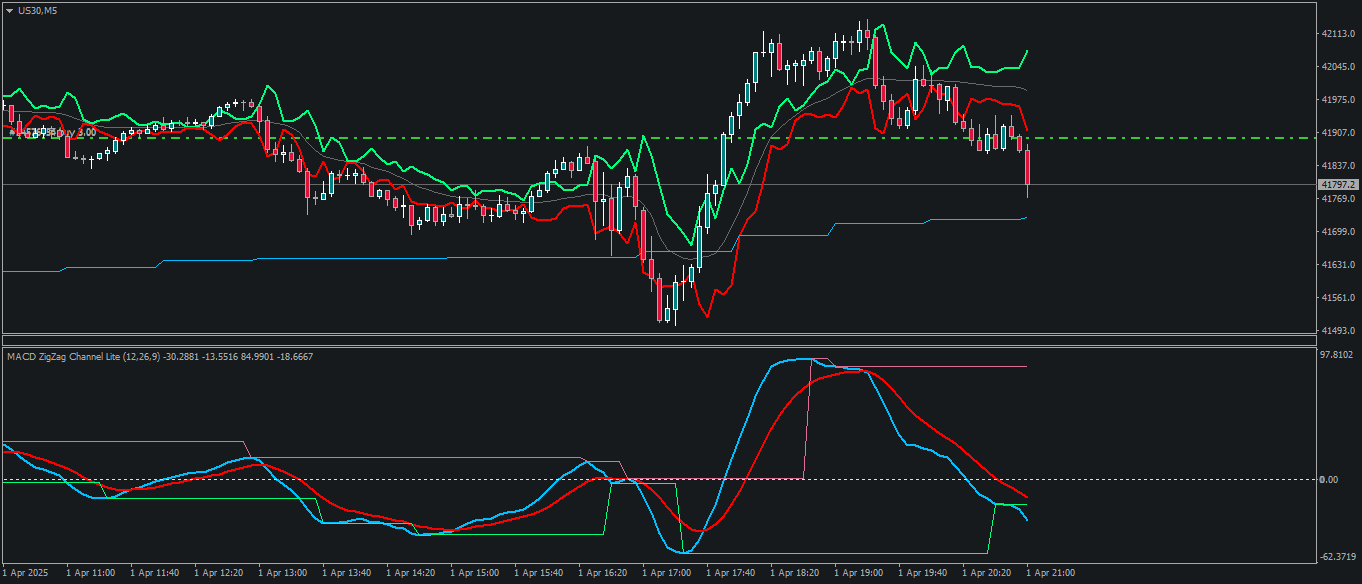Click the 1 Apr 11:00 time label
Image resolution: width=1362 pixels, height=584 pixels.
tap(90, 573)
